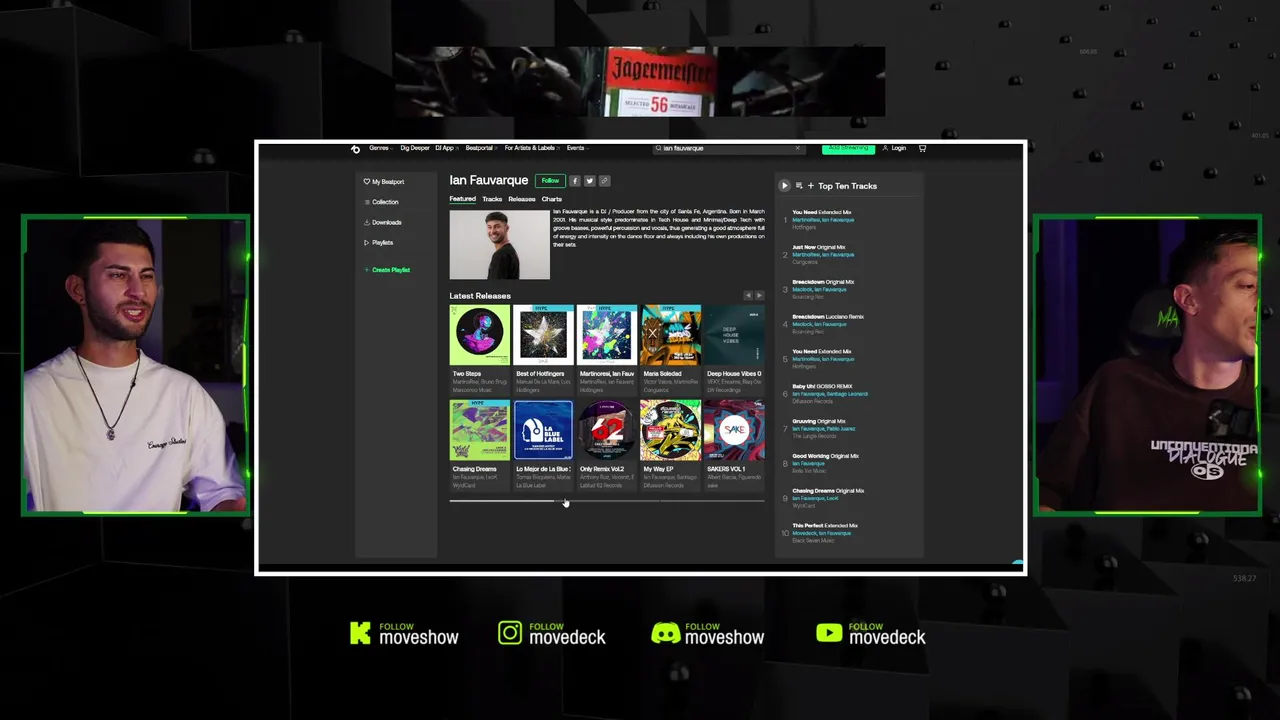The width and height of the screenshot is (1280, 720).
Task: Open track 6 Baby Uh! GOSSO REMIX
Action: pyautogui.click(x=822, y=386)
